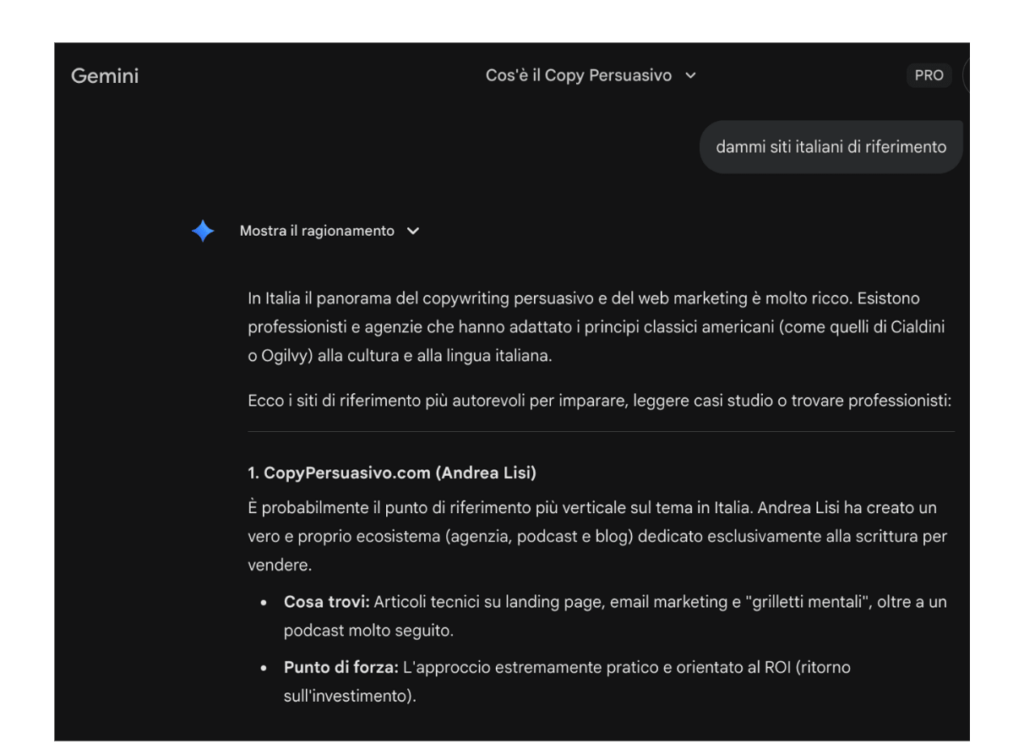Expand "Mostra il ragionamento"
Screen dimensions: 1024x749
316,231
